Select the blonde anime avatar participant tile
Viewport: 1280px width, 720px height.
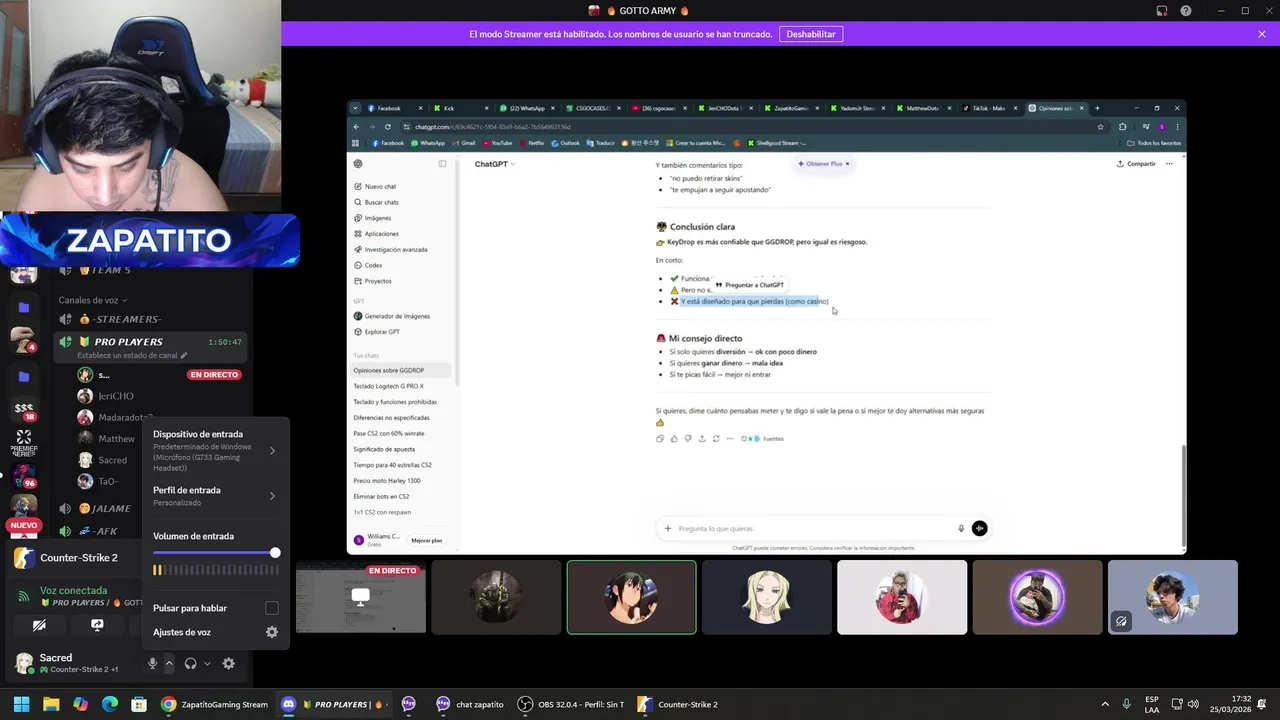click(767, 597)
